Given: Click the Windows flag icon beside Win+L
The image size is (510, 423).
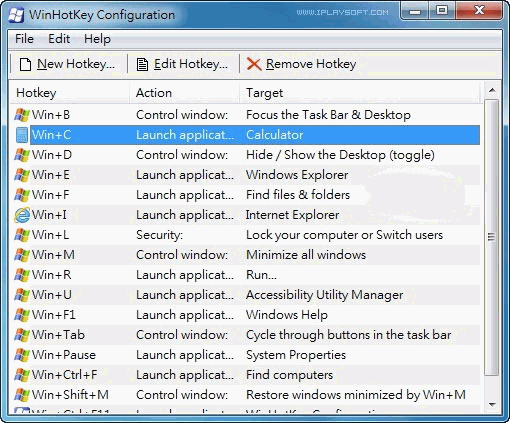Looking at the screenshot, I should [22, 235].
